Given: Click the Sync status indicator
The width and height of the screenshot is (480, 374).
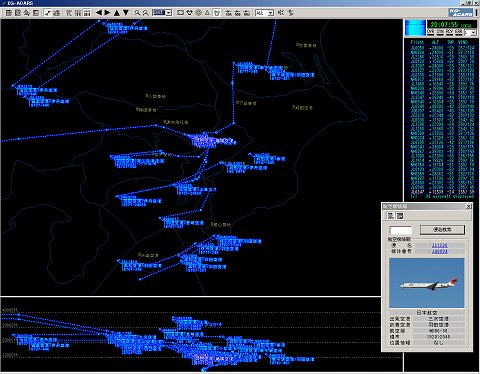Looking at the screenshot, I should pos(440,32).
